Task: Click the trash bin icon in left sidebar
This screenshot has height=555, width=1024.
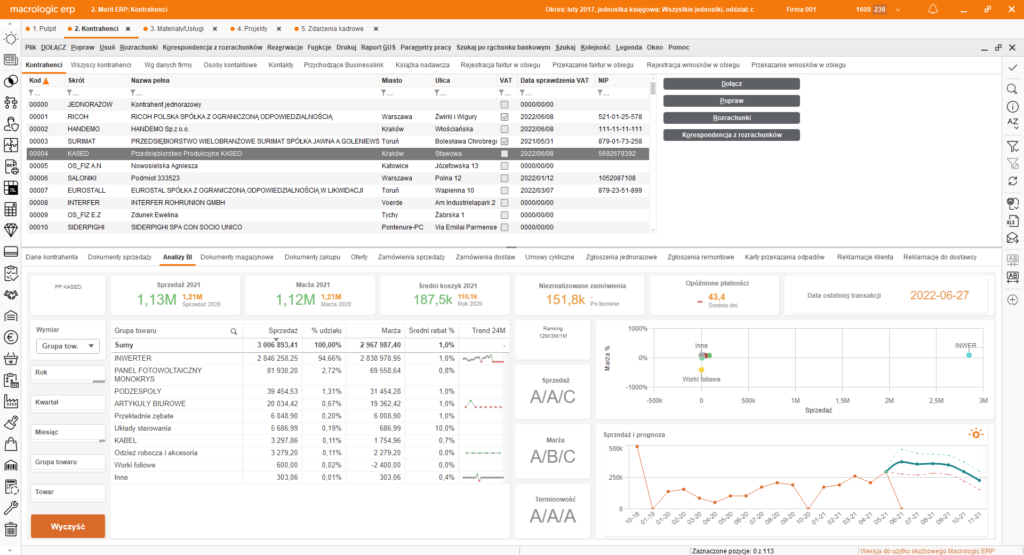Action: (x=11, y=531)
